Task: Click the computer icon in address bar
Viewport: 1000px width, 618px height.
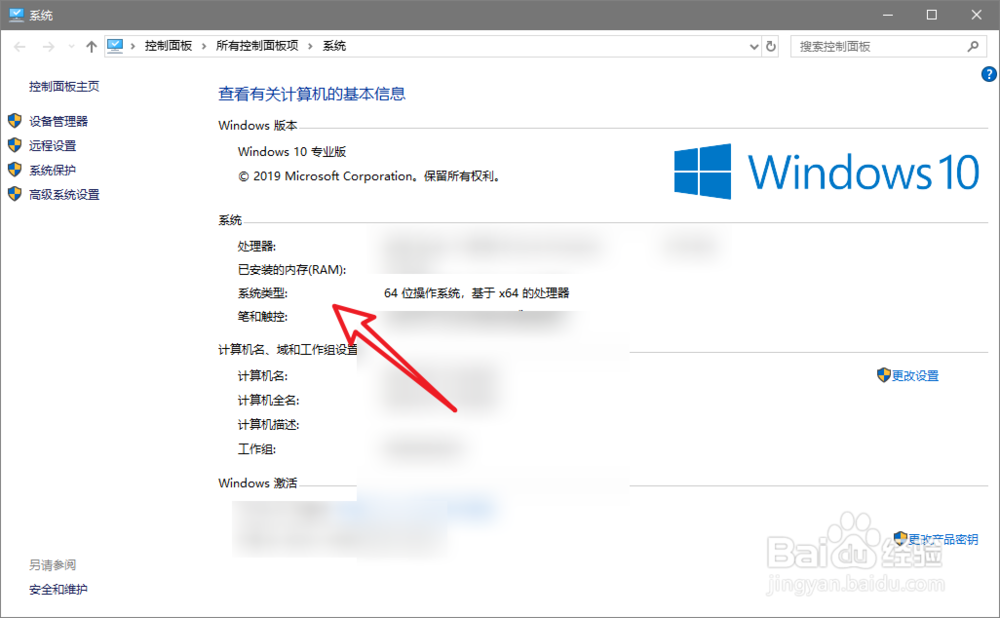Action: coord(115,46)
